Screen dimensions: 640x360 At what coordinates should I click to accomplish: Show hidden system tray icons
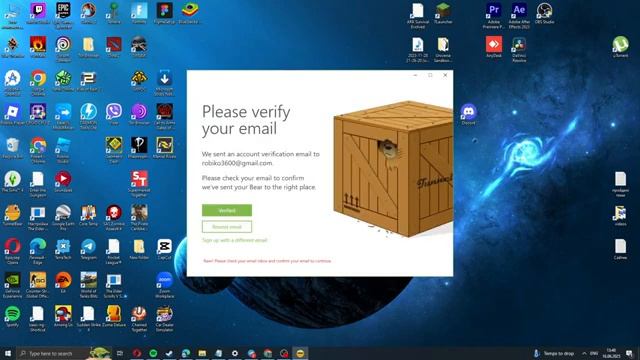[x=584, y=353]
